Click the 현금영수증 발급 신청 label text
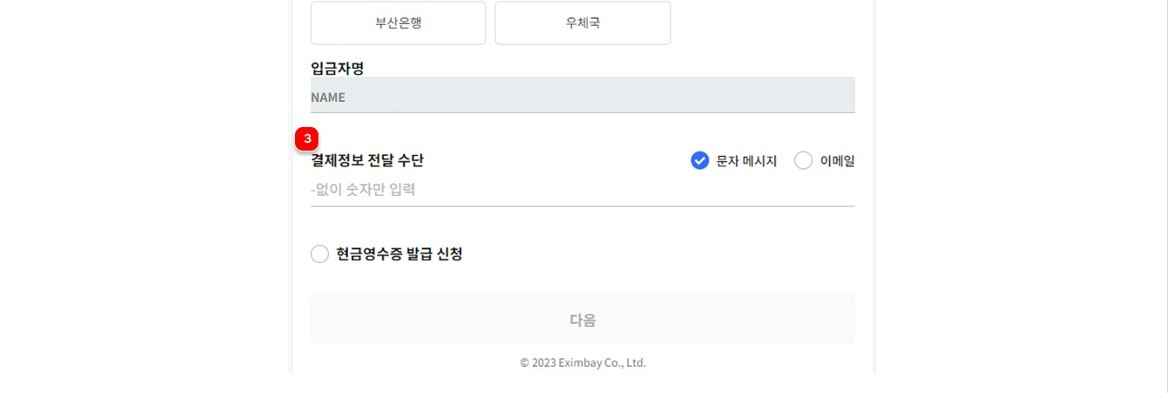The width and height of the screenshot is (1168, 393). pyautogui.click(x=399, y=255)
